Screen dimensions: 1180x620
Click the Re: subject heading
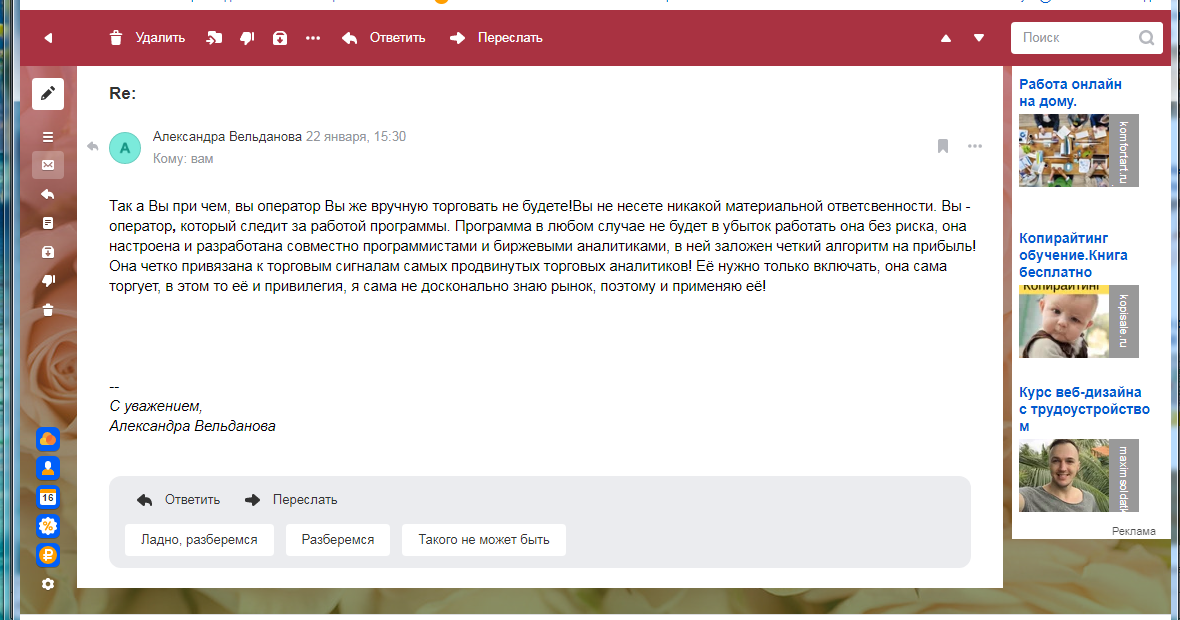[123, 93]
